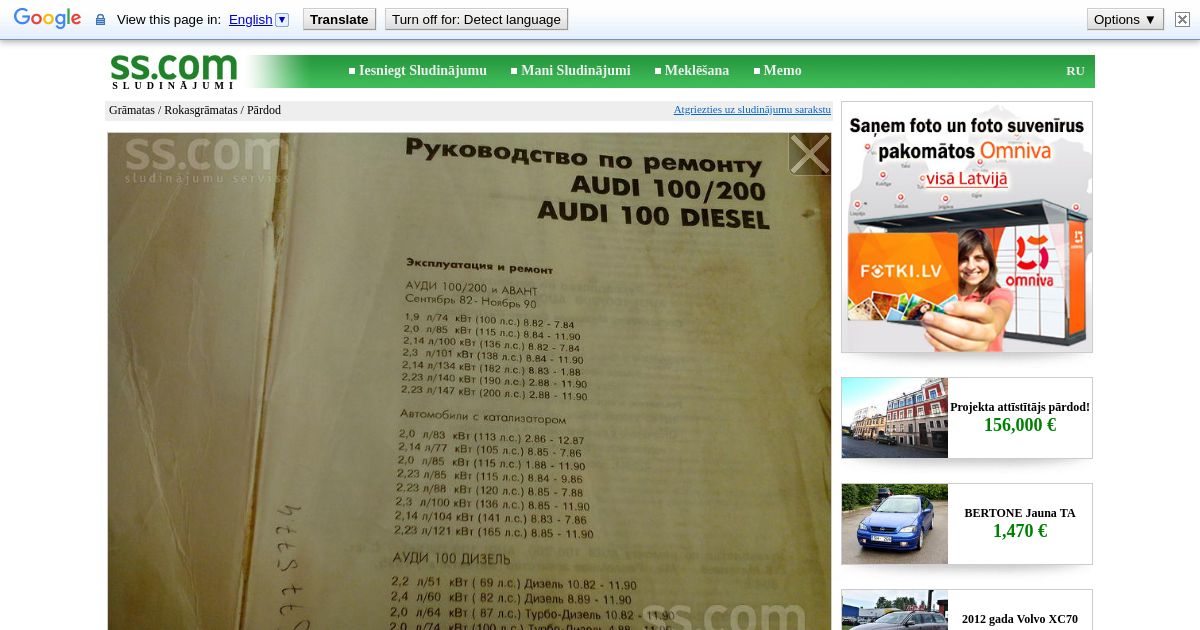Close the Google translate bar

pos(1182,19)
